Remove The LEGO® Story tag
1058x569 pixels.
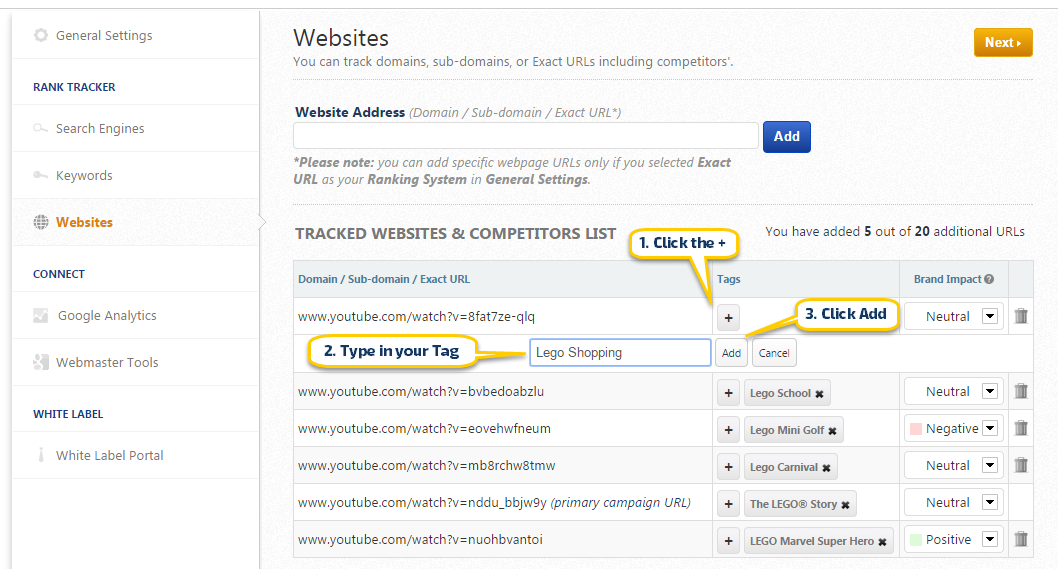pyautogui.click(x=845, y=504)
